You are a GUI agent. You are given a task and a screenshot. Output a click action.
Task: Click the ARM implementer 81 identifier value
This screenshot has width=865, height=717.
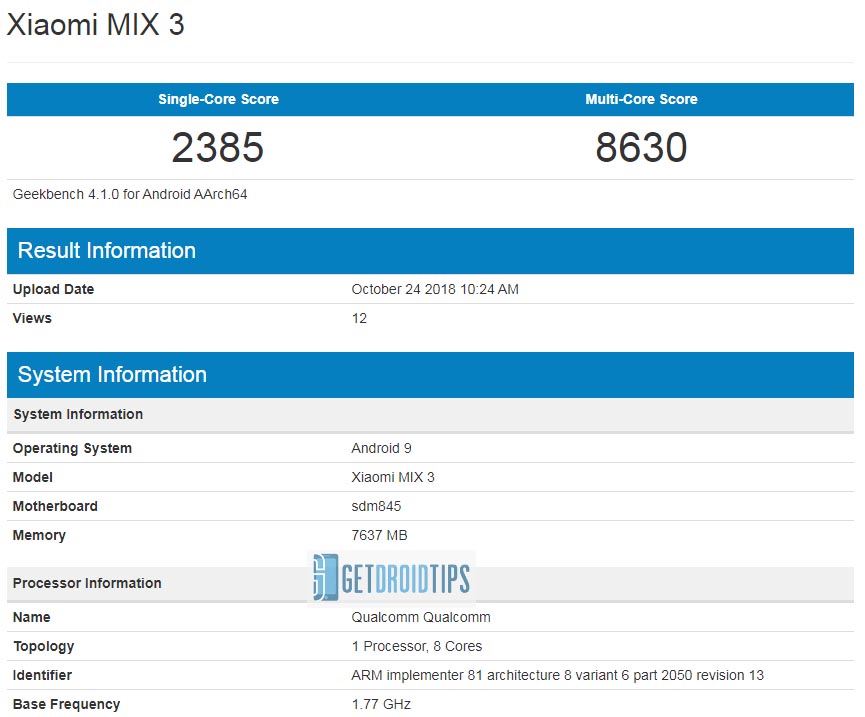(x=557, y=675)
